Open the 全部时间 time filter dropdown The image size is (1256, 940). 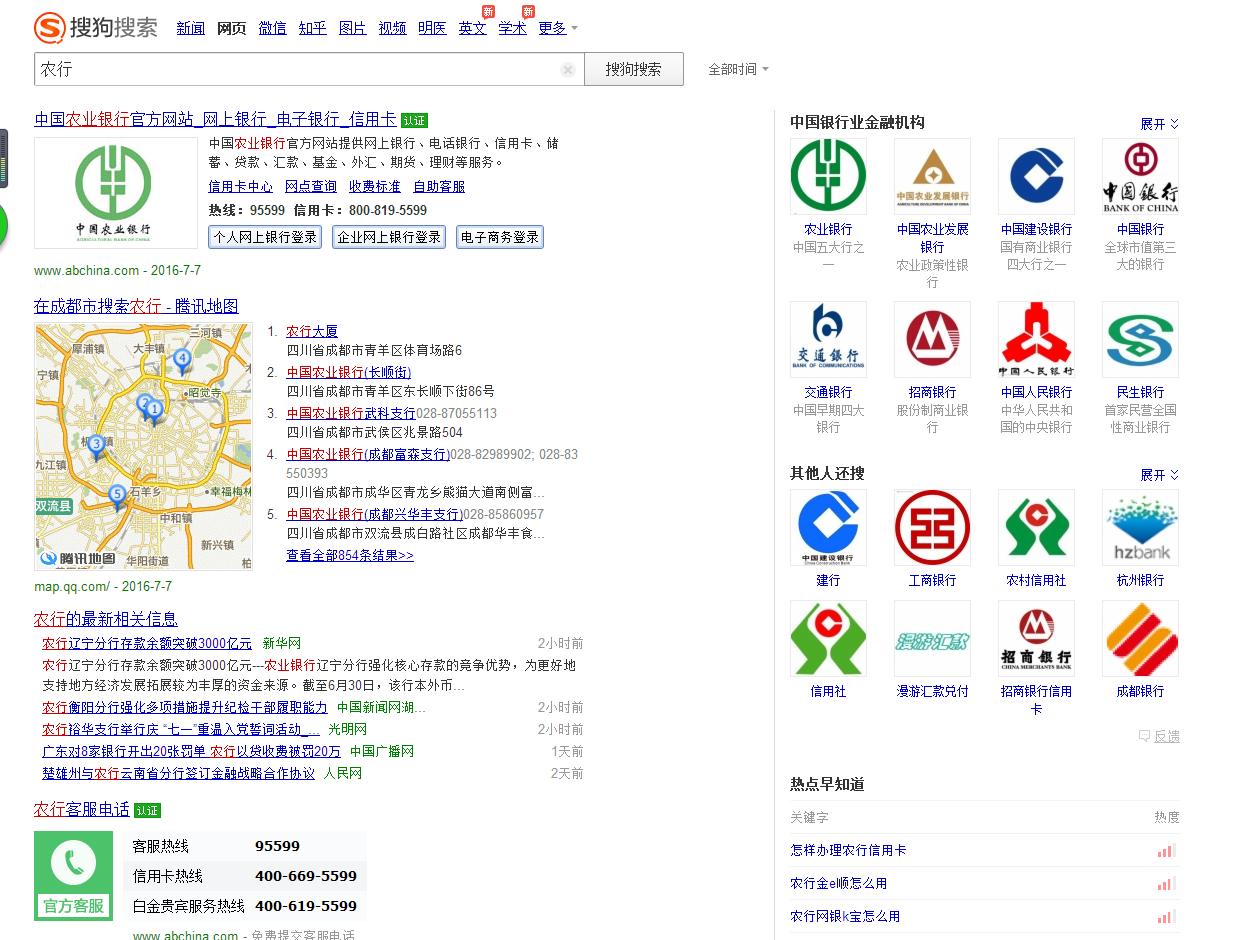click(x=738, y=70)
